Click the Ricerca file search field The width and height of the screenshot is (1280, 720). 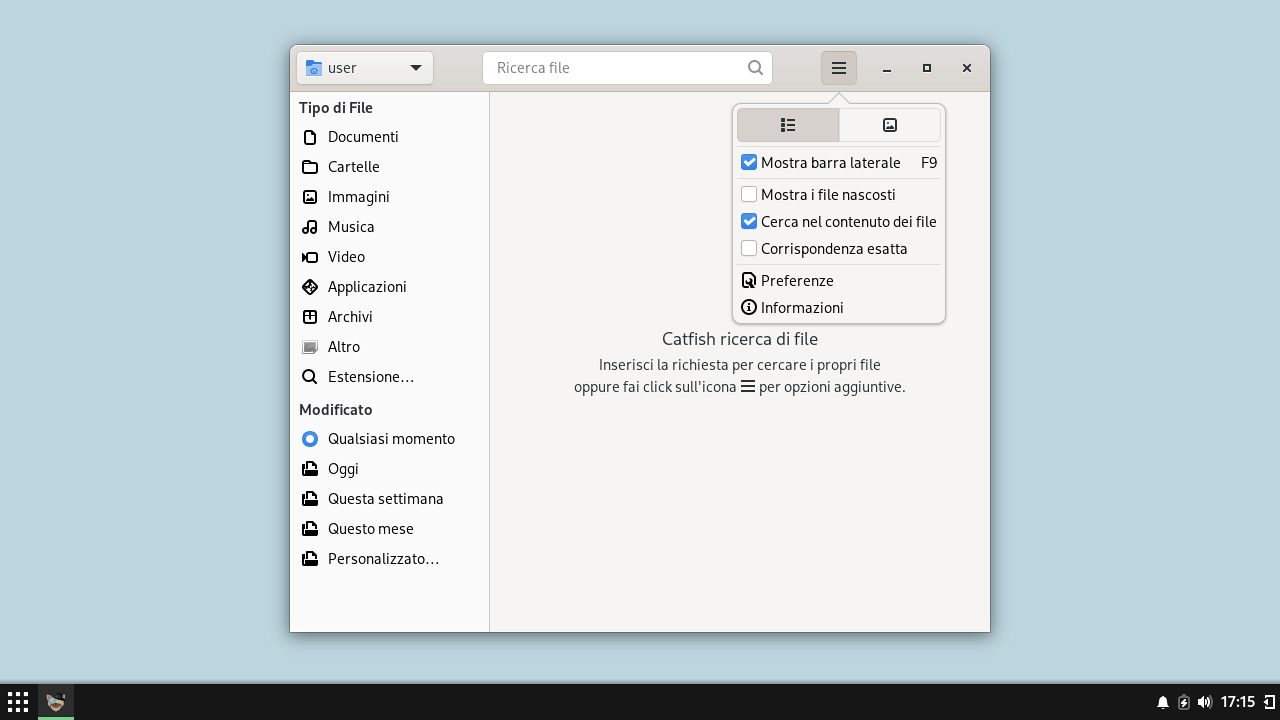coord(615,68)
